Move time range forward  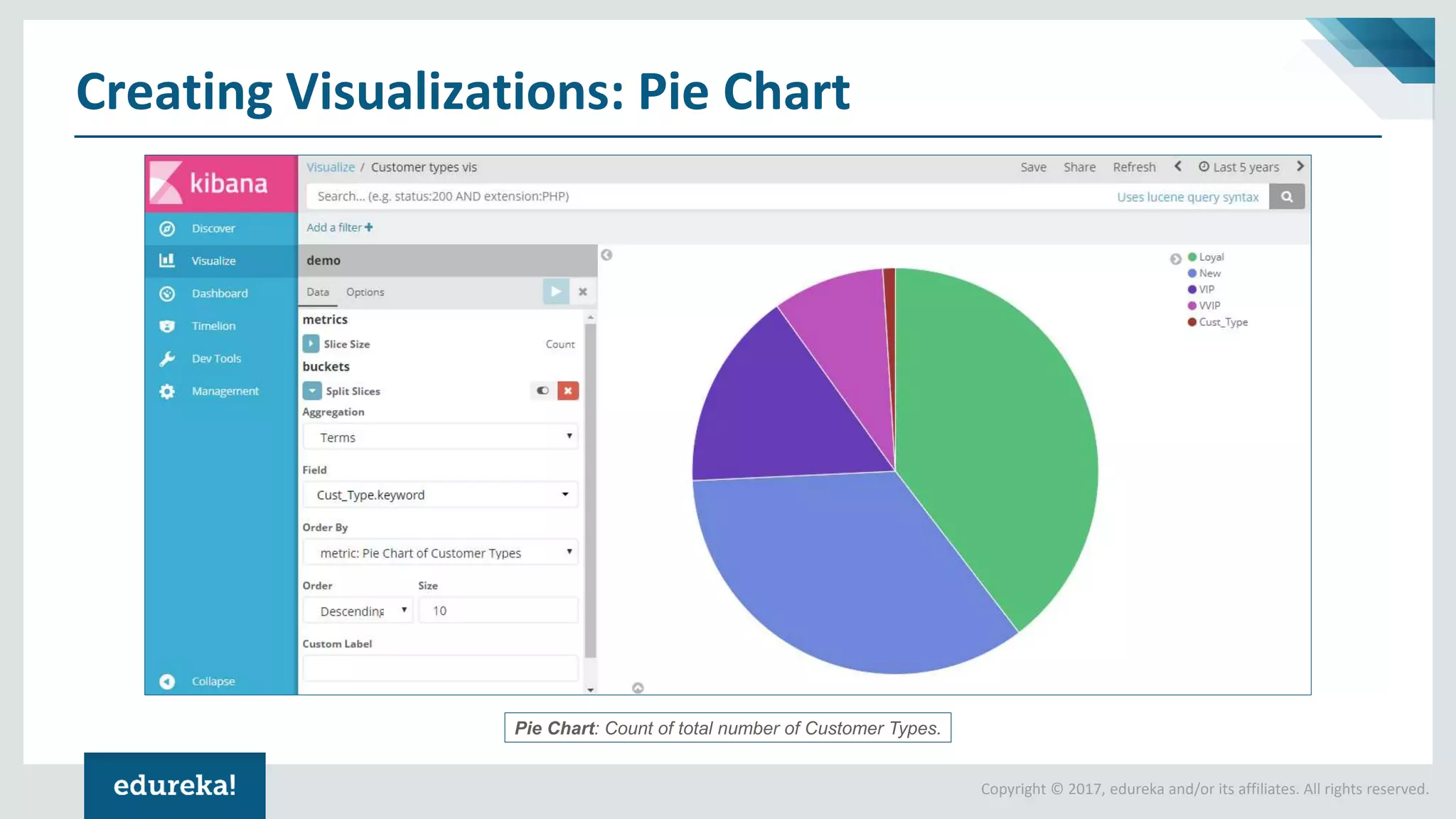(x=1300, y=166)
